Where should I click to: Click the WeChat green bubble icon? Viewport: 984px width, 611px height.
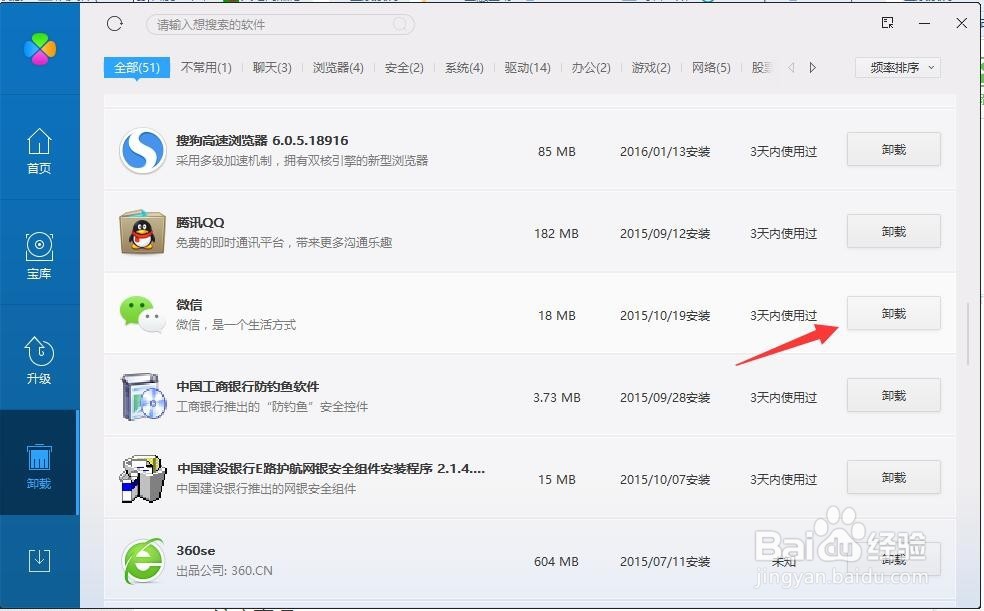pyautogui.click(x=142, y=314)
